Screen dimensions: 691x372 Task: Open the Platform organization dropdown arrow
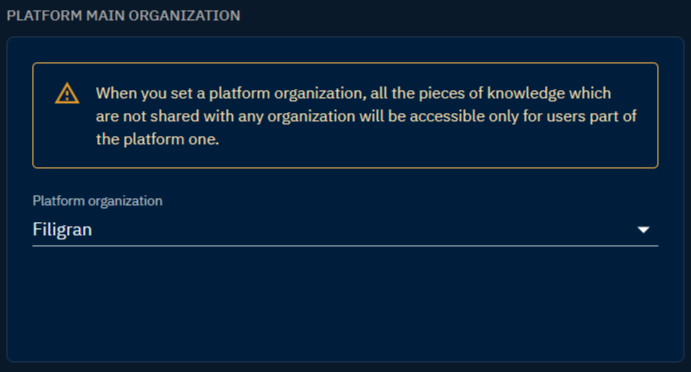point(643,230)
